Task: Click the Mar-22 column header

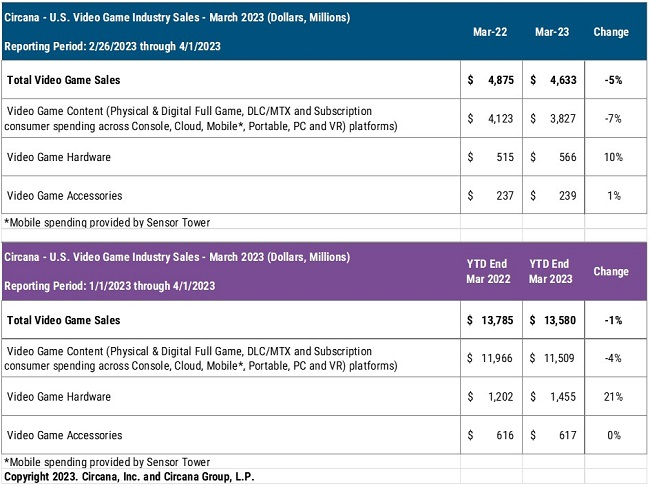Action: click(489, 32)
